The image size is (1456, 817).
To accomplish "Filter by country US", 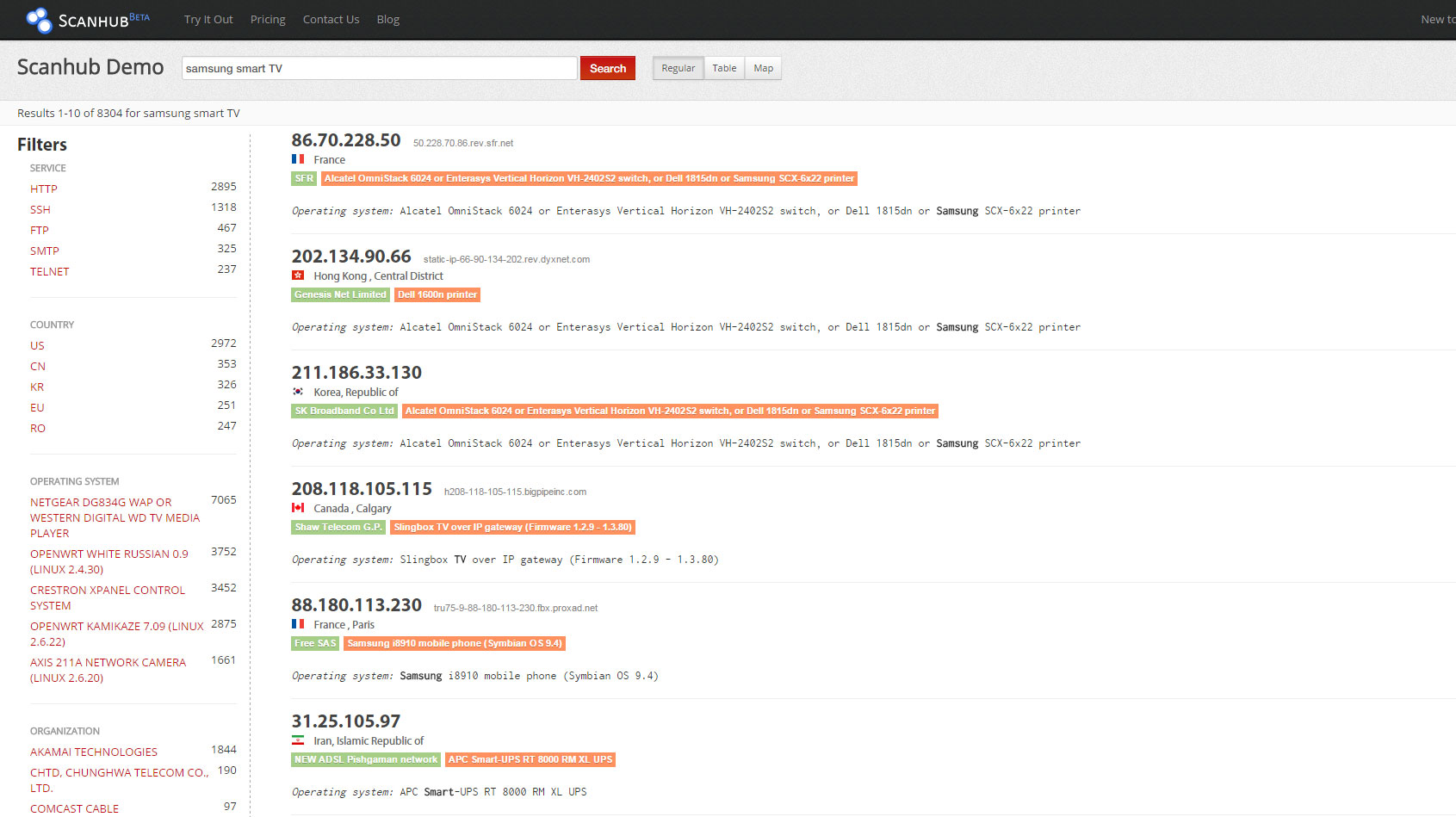I will 37,345.
